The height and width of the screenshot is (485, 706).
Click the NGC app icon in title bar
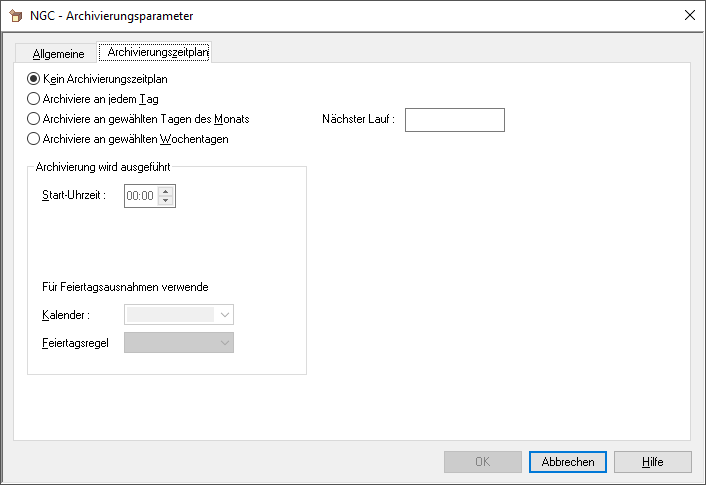(x=16, y=16)
